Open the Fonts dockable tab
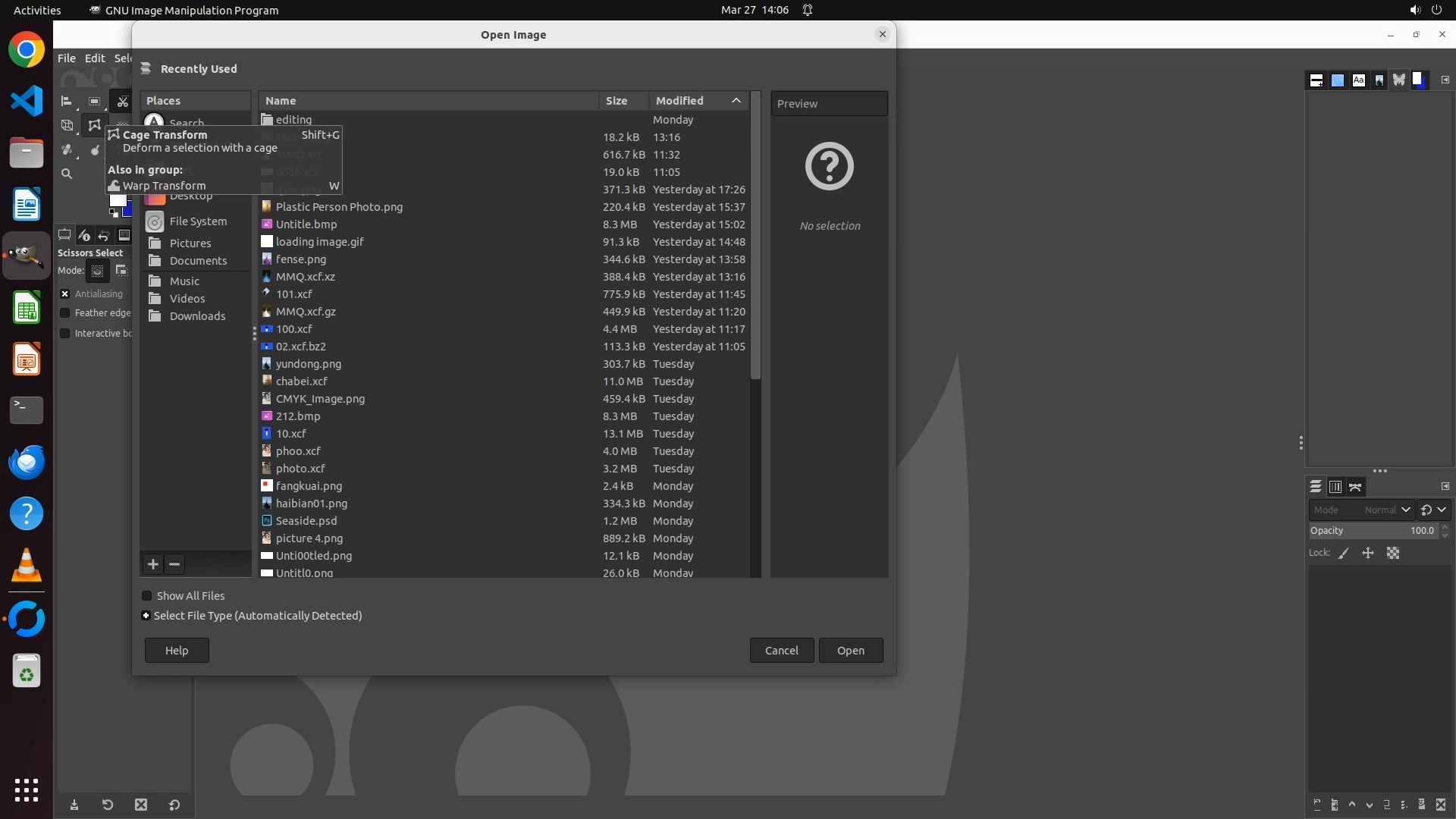1456x819 pixels. point(1358,80)
